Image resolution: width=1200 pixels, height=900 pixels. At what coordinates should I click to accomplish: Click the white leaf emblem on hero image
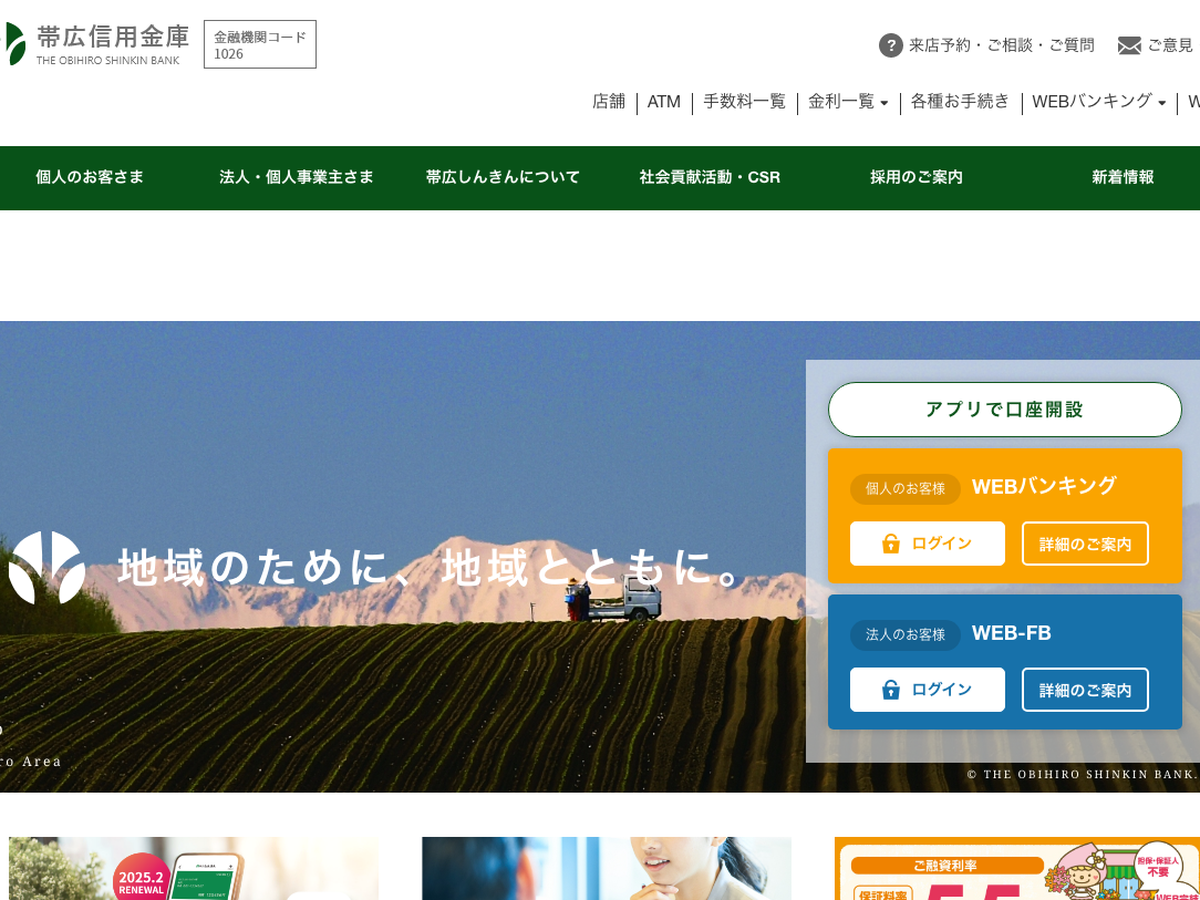click(x=47, y=567)
